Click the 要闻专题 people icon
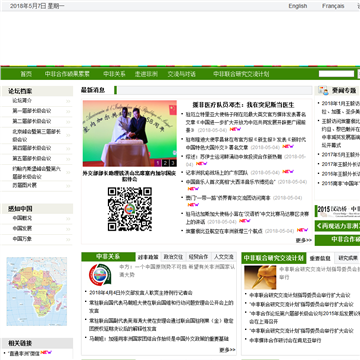The image size is (360, 360). (x=323, y=90)
